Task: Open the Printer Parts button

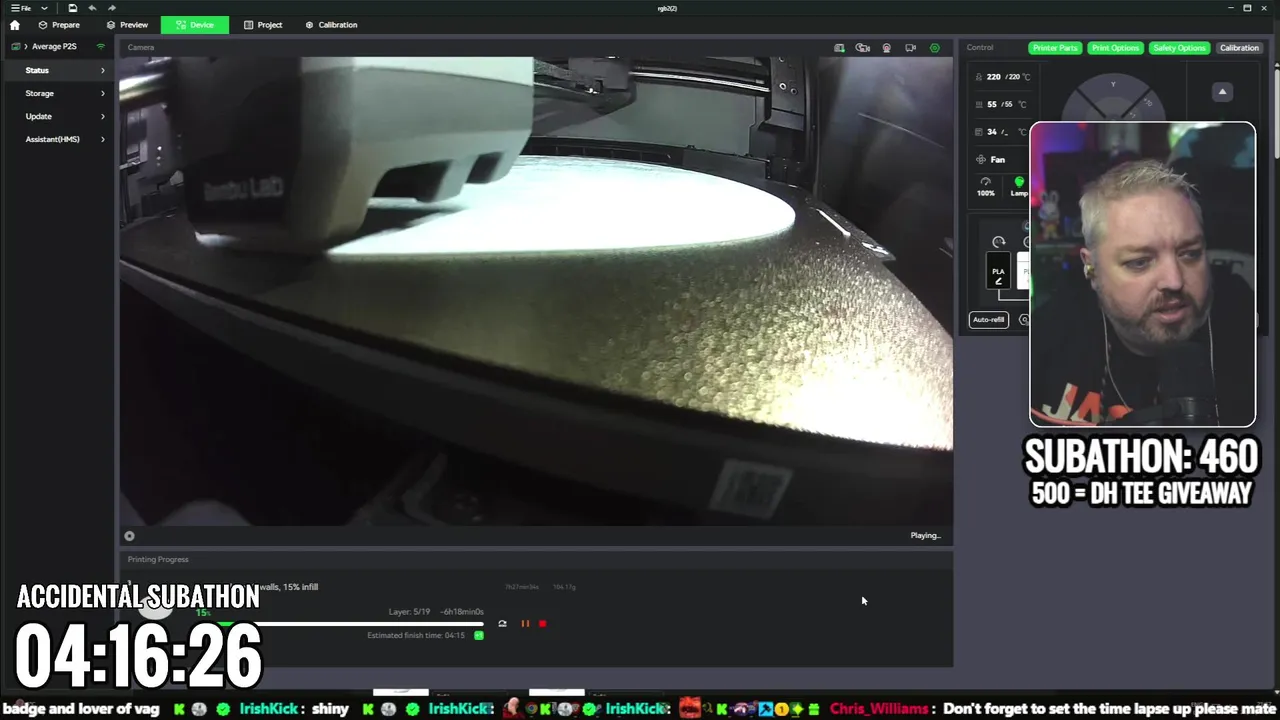Action: click(x=1055, y=48)
